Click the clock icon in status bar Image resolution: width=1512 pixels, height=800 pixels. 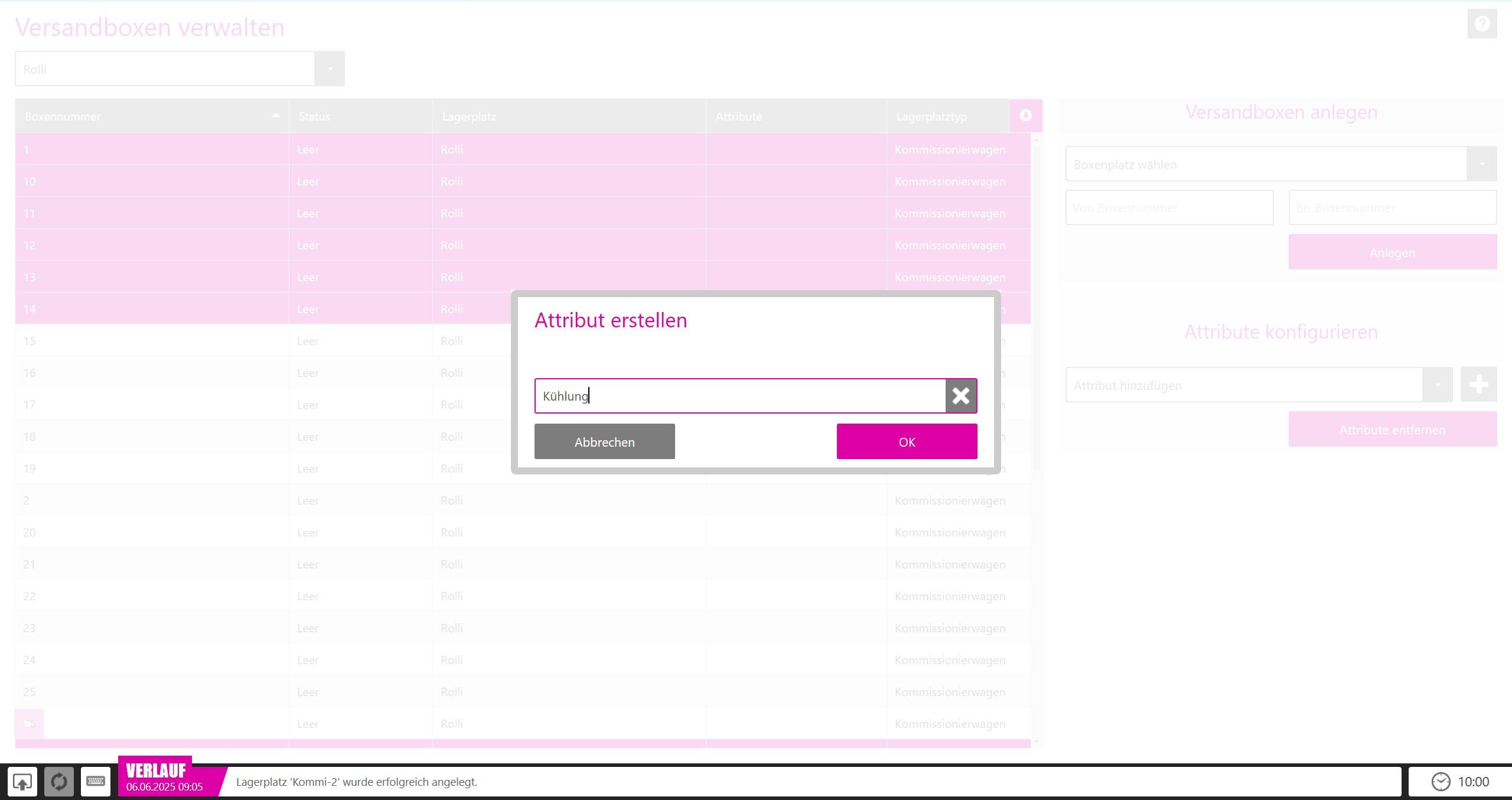pos(1441,782)
